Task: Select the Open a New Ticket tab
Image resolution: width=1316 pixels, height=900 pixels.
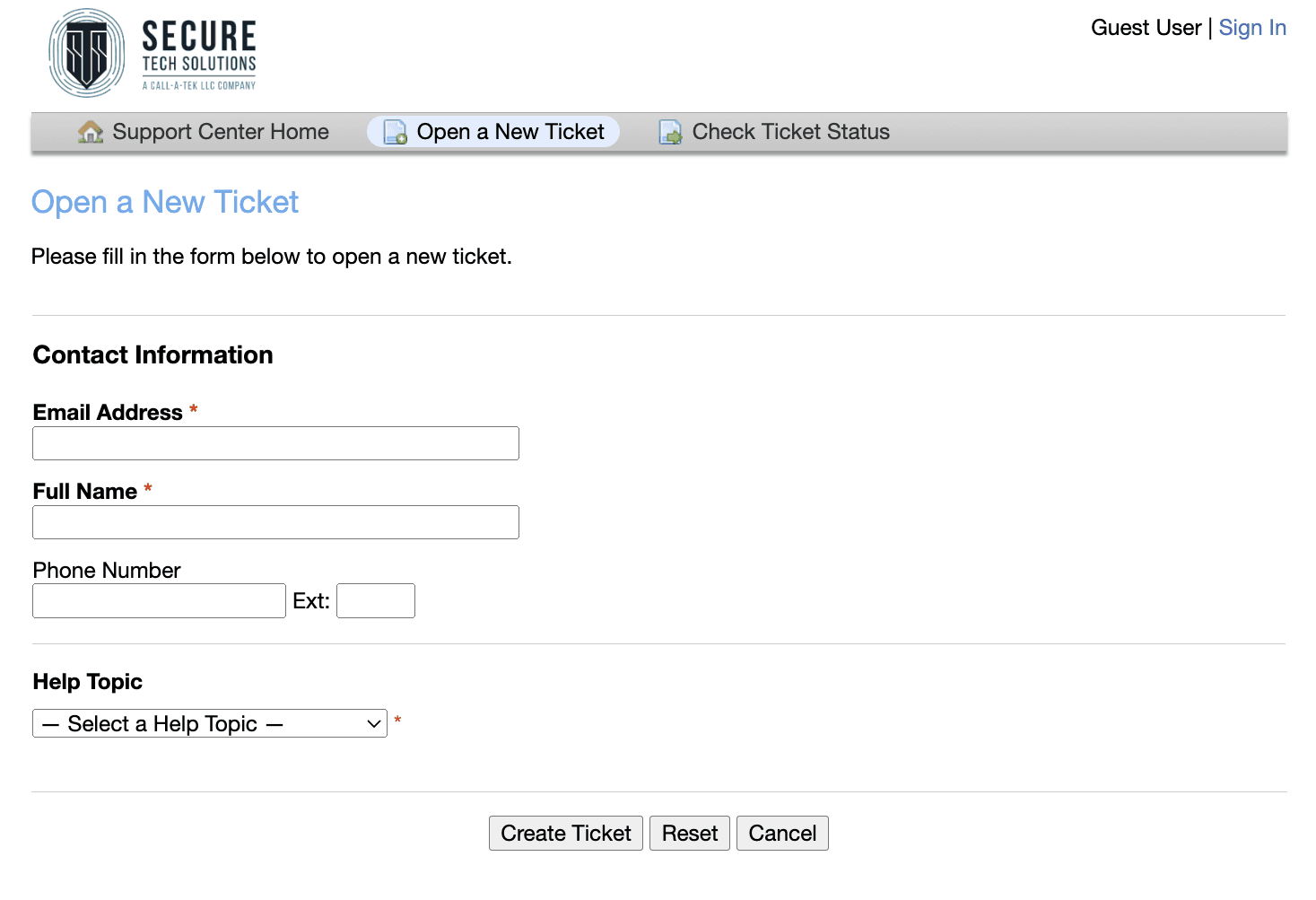Action: 493,132
